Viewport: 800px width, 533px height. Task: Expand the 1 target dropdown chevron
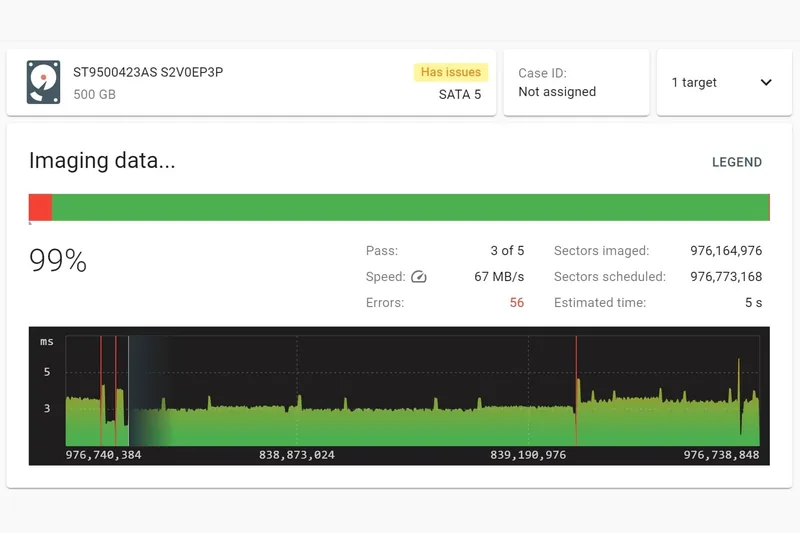tap(766, 82)
